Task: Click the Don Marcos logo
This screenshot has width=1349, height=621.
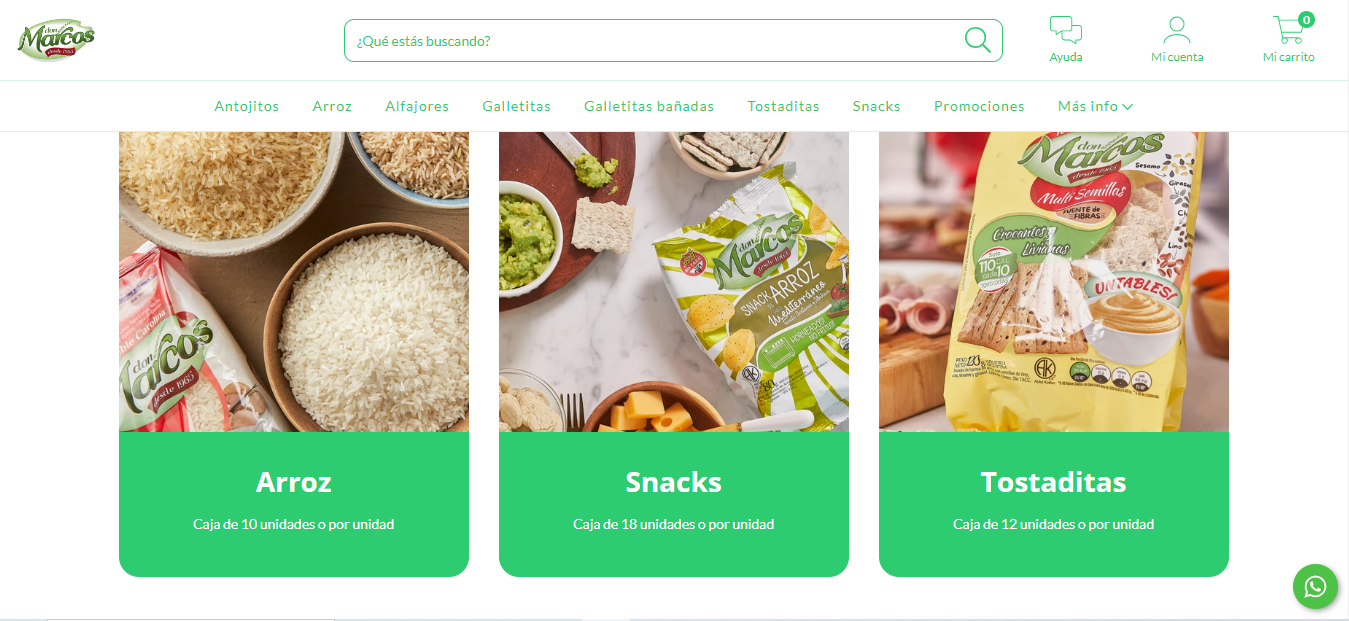Action: (x=56, y=40)
